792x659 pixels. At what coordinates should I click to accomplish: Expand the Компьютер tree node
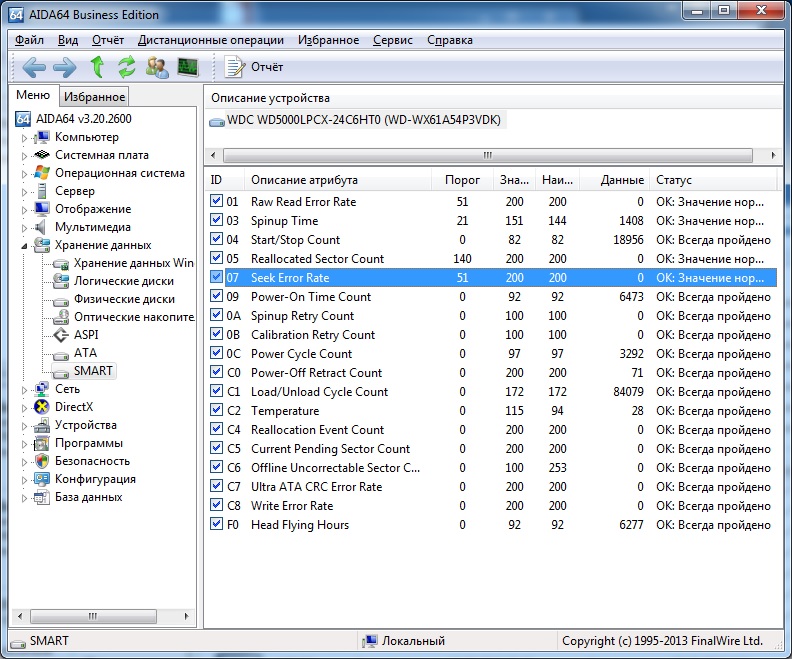[x=25, y=137]
